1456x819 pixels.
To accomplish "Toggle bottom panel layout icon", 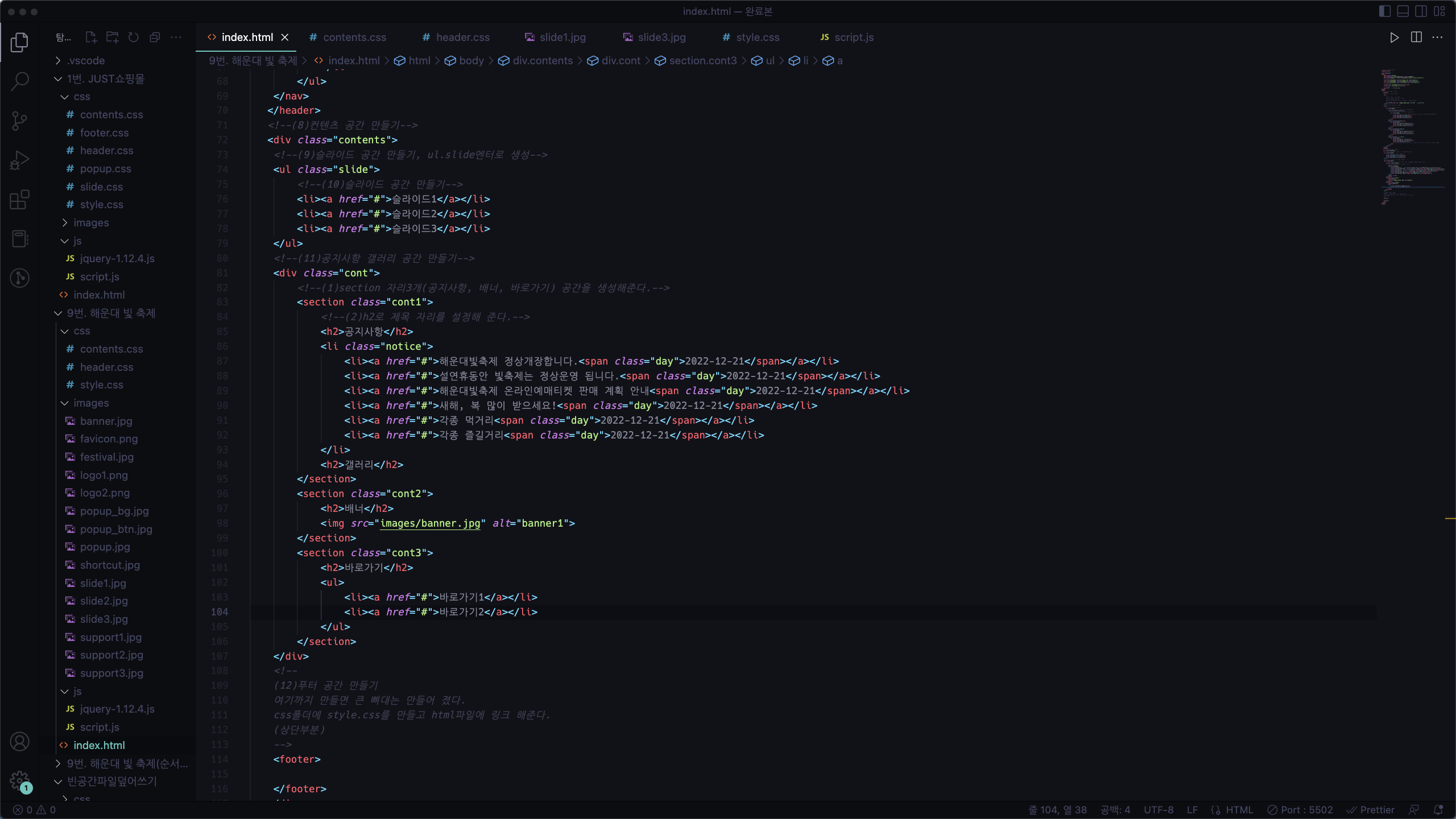I will [1403, 11].
